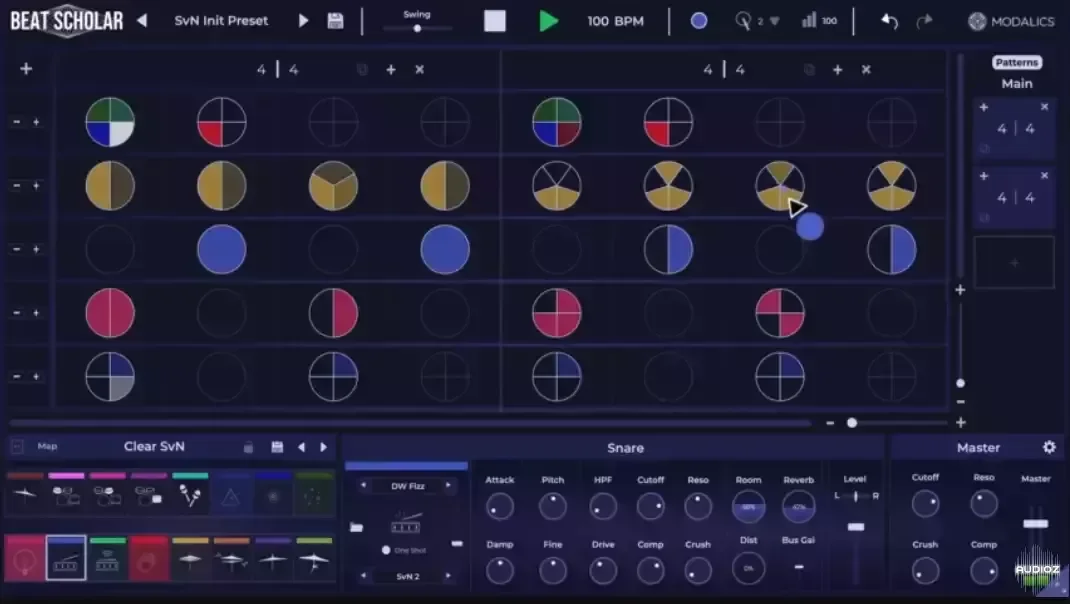Save the SvN Init Preset with the top disk icon

335,20
